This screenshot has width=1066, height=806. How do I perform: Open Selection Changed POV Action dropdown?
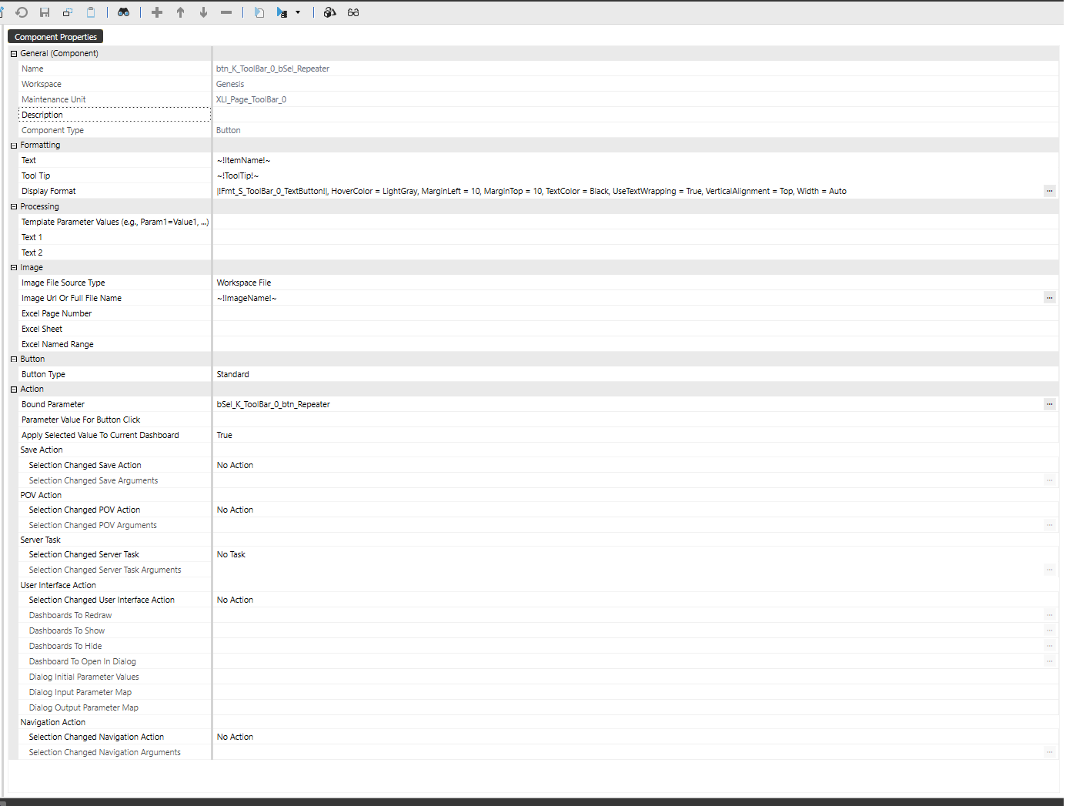point(635,510)
